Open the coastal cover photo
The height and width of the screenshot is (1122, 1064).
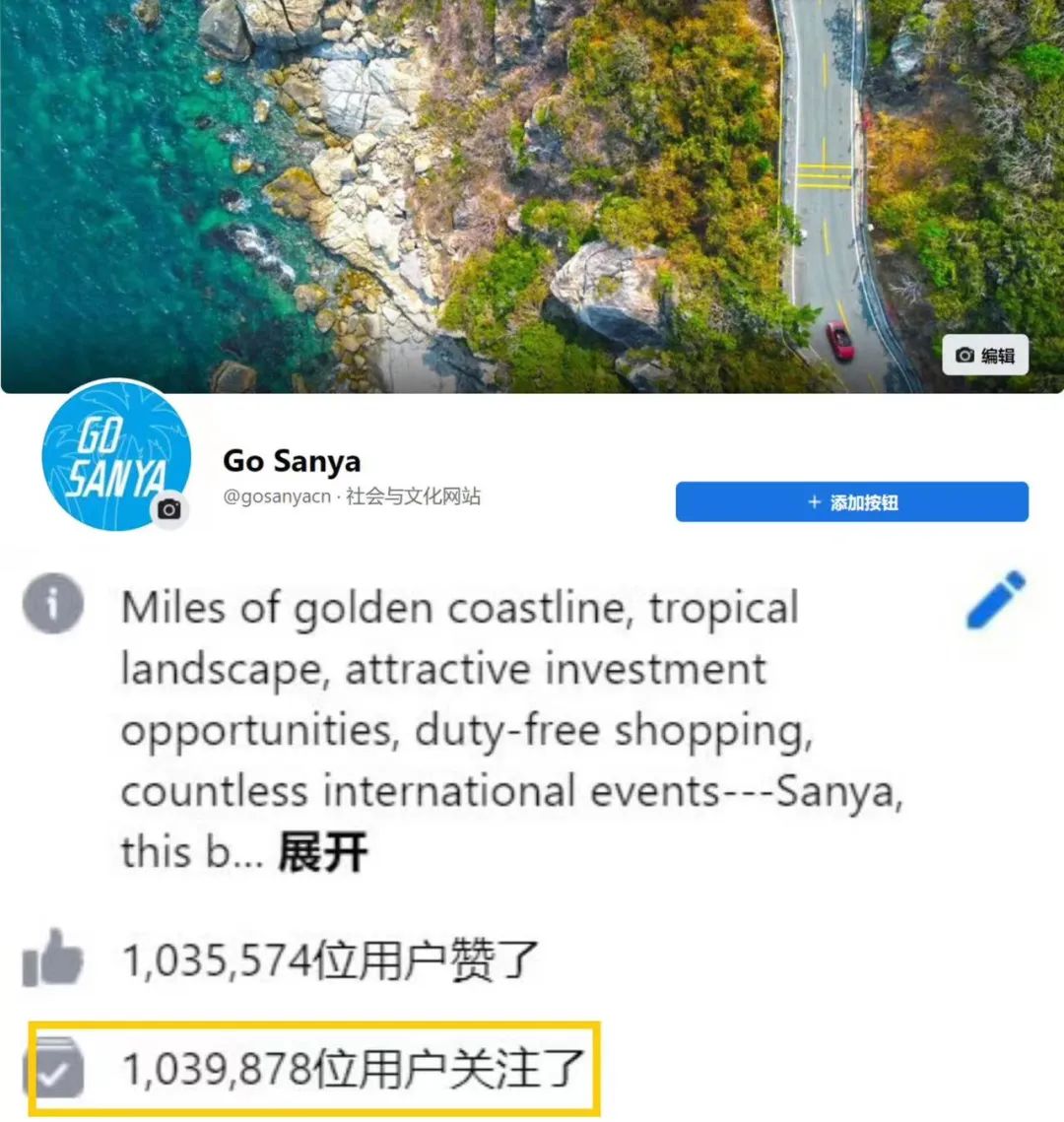click(532, 196)
